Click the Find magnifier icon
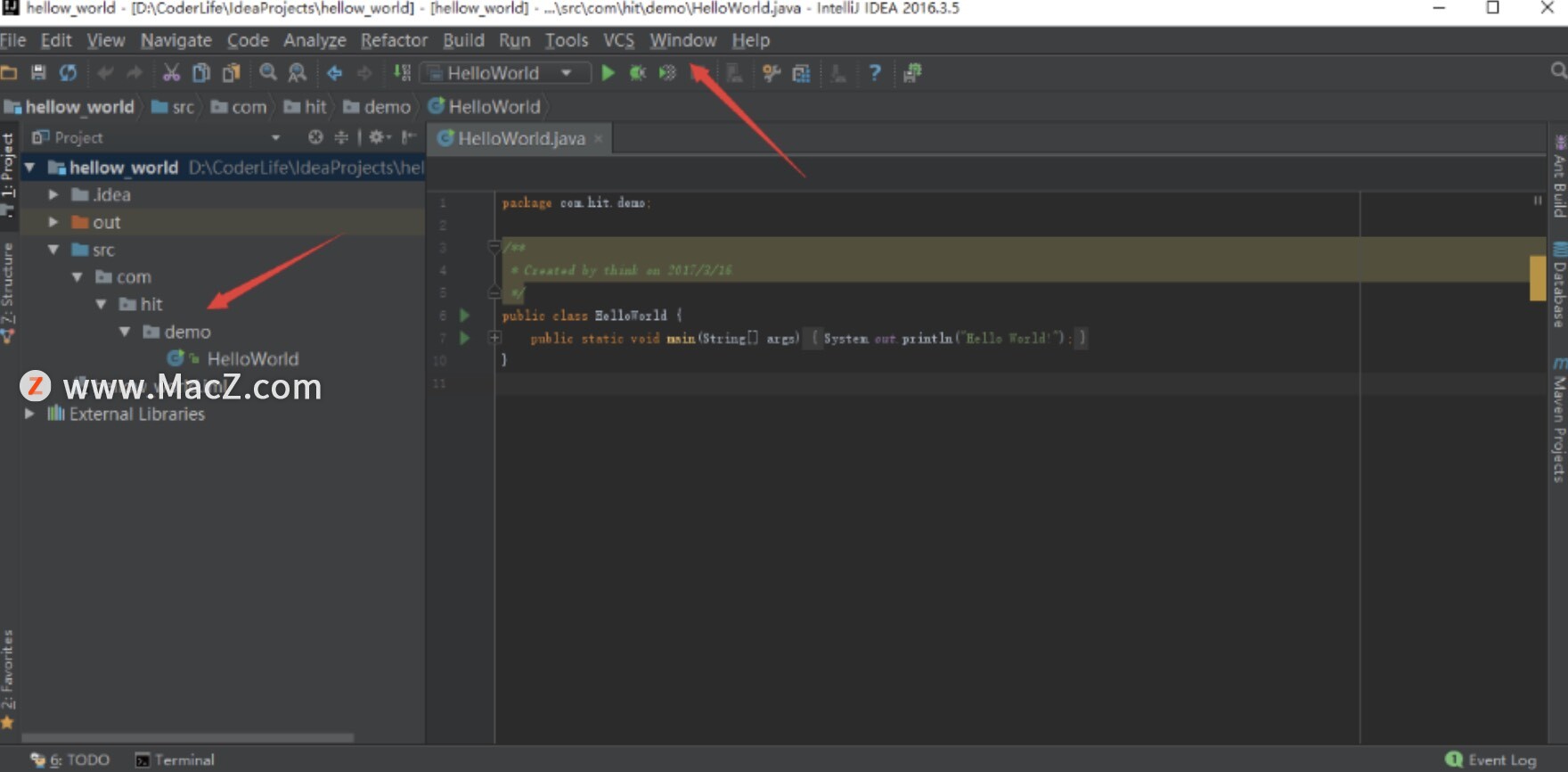 point(267,73)
